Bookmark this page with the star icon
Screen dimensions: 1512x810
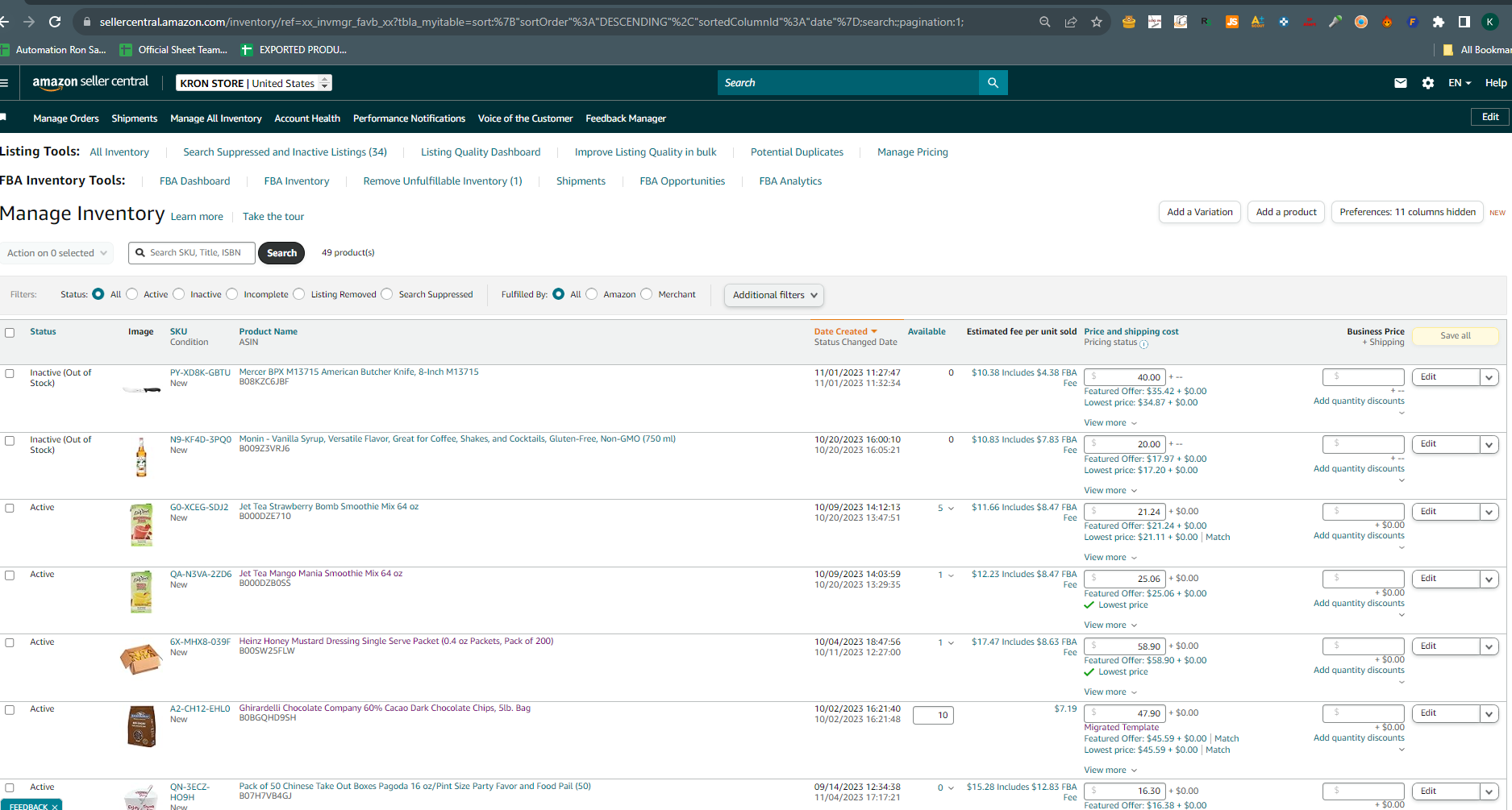1097,22
